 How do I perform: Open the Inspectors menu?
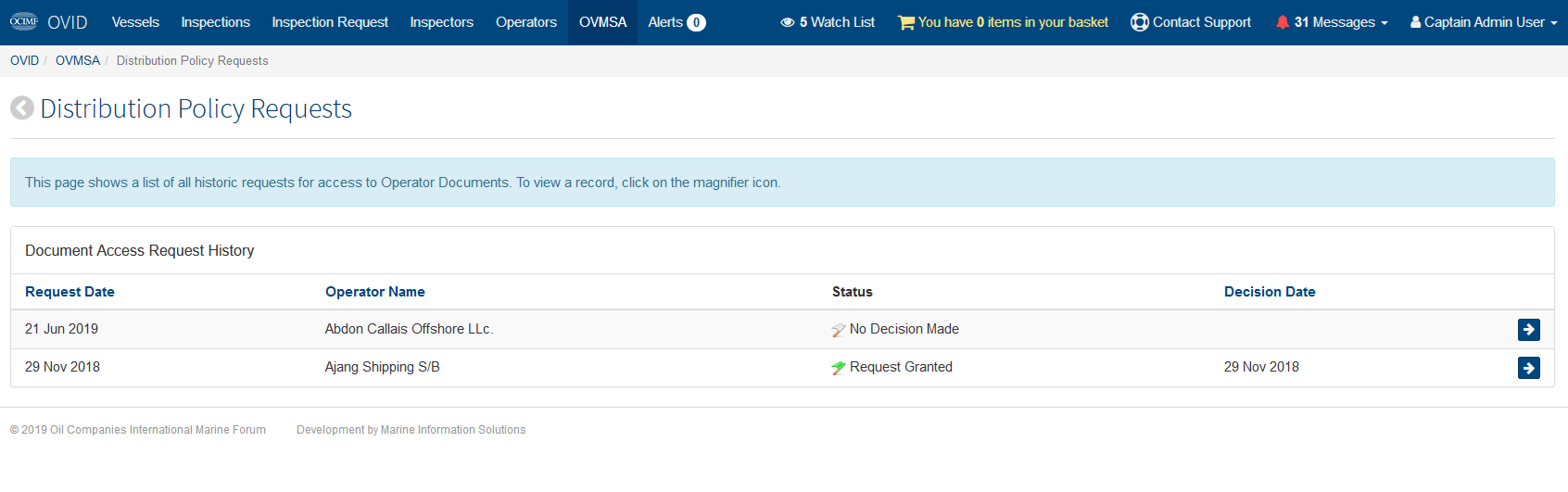442,22
